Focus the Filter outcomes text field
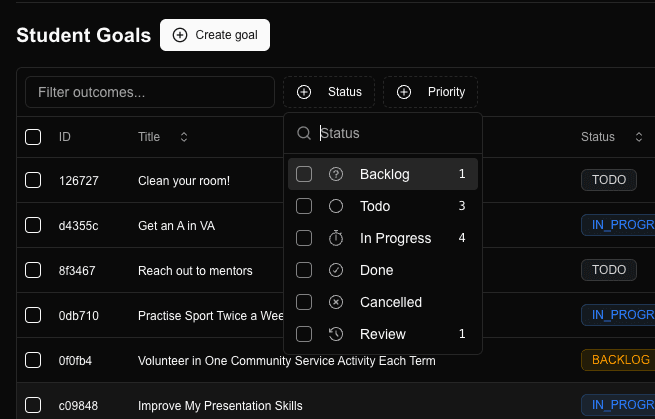The width and height of the screenshot is (655, 419). click(x=150, y=92)
